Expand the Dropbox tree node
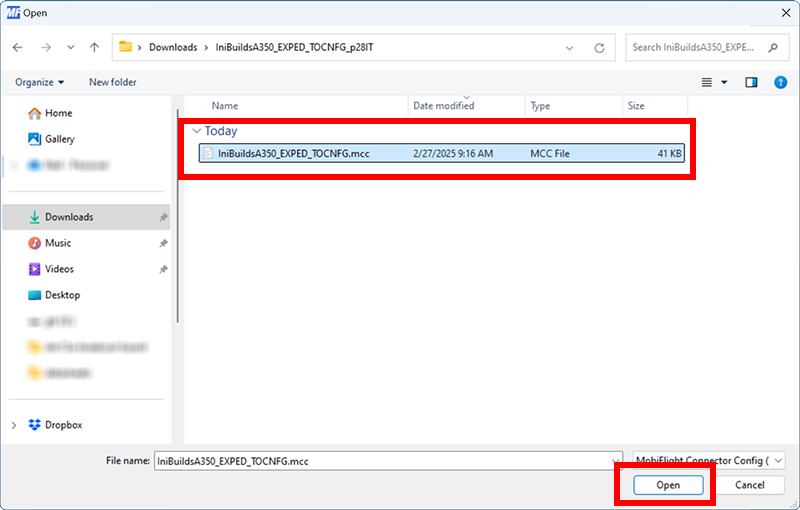Viewport: 800px width, 510px height. 14,425
